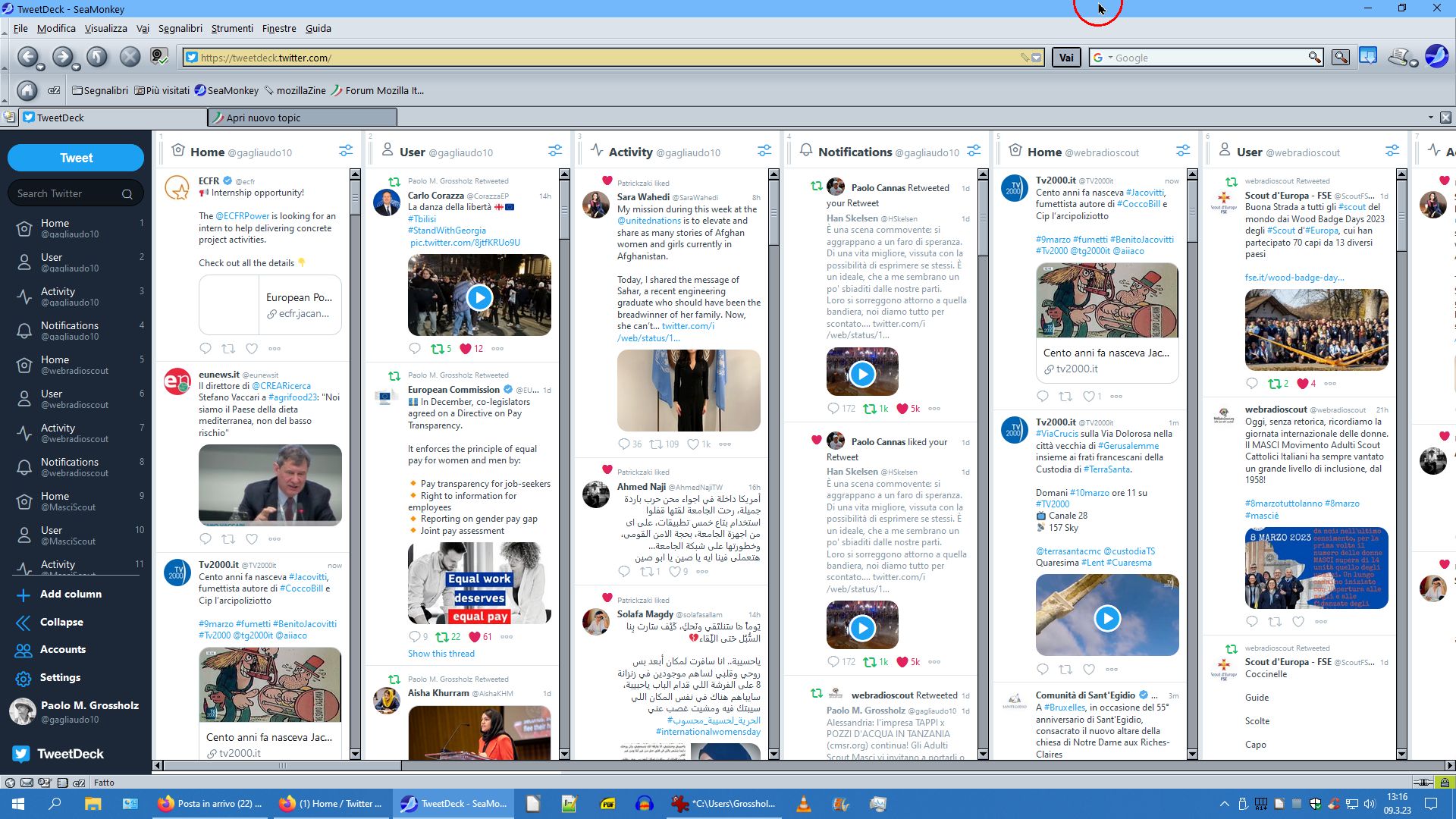Open File Explorer from taskbar
Viewport: 1456px width, 819px height.
(93, 804)
